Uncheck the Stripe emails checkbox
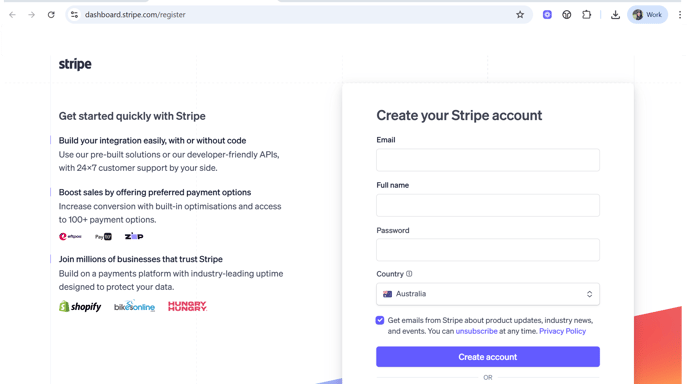The image size is (688, 384). [380, 320]
